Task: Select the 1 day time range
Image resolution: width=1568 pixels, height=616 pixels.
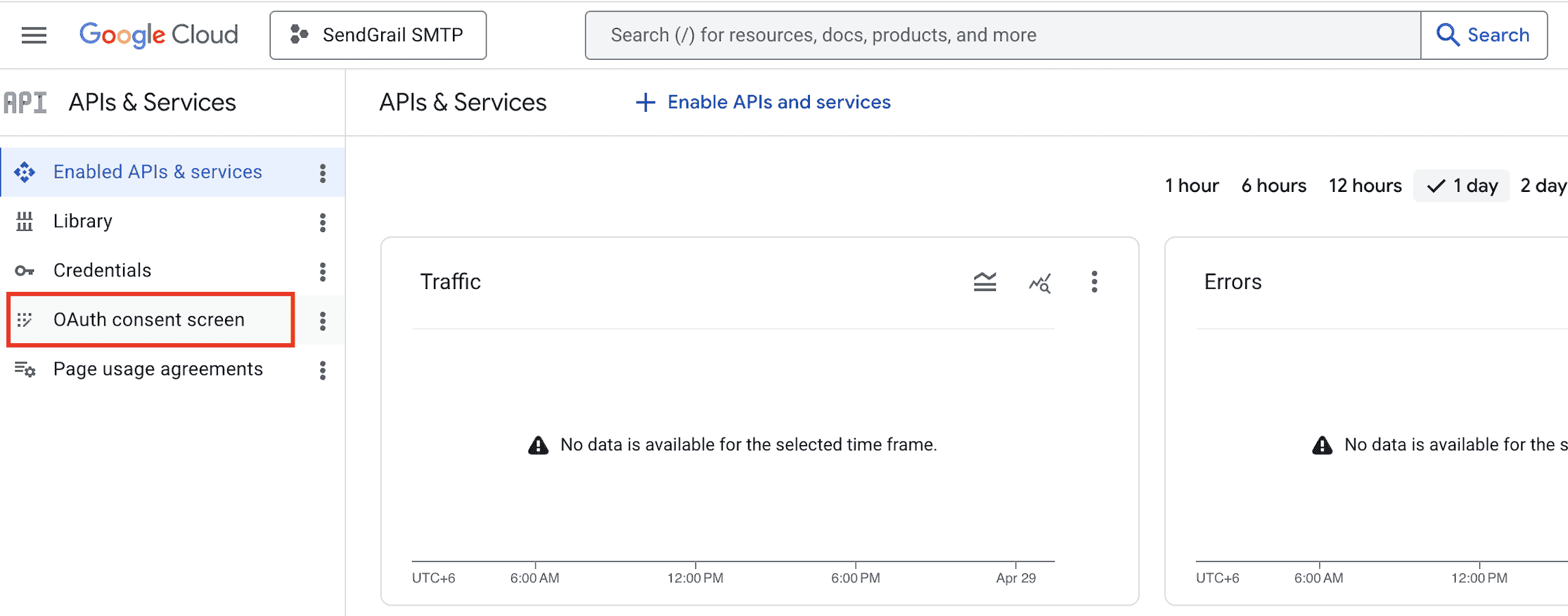Action: point(1462,186)
